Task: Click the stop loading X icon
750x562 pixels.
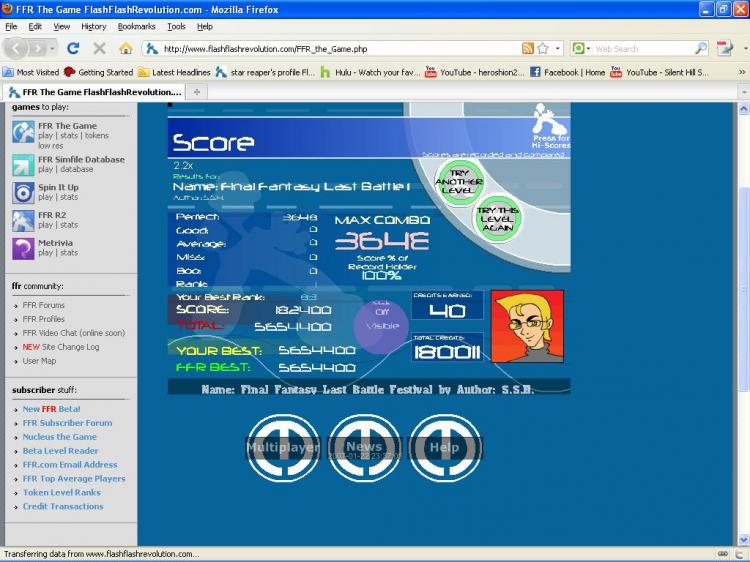Action: pyautogui.click(x=99, y=48)
